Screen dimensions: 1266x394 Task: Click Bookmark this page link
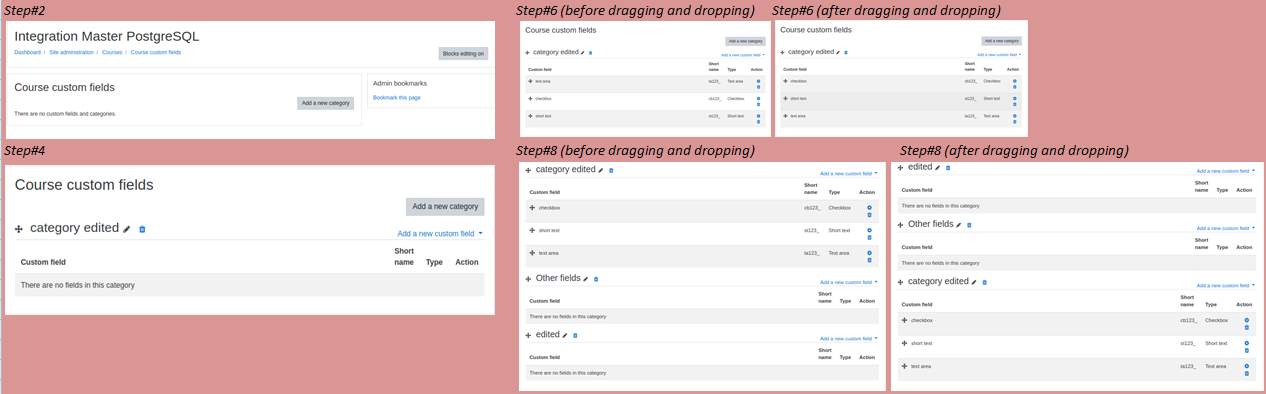tap(397, 97)
